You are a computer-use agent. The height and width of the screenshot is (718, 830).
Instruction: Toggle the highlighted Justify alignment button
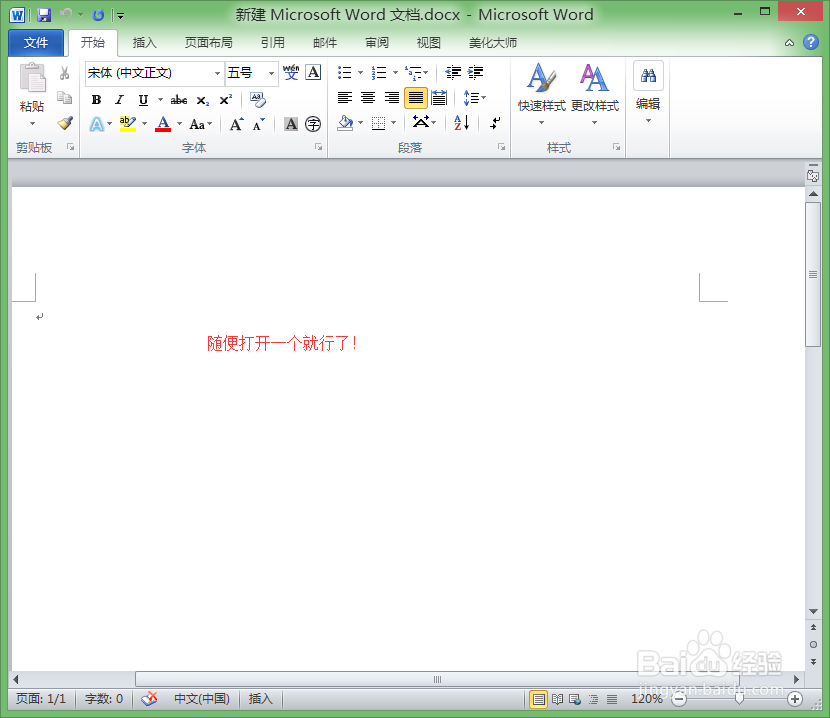pyautogui.click(x=416, y=98)
